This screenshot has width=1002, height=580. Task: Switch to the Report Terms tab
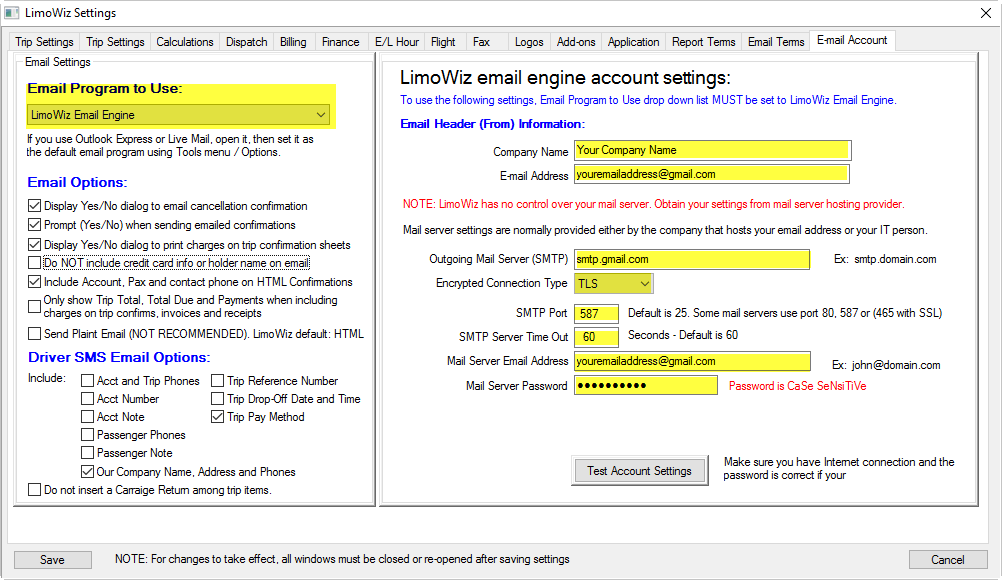(704, 42)
